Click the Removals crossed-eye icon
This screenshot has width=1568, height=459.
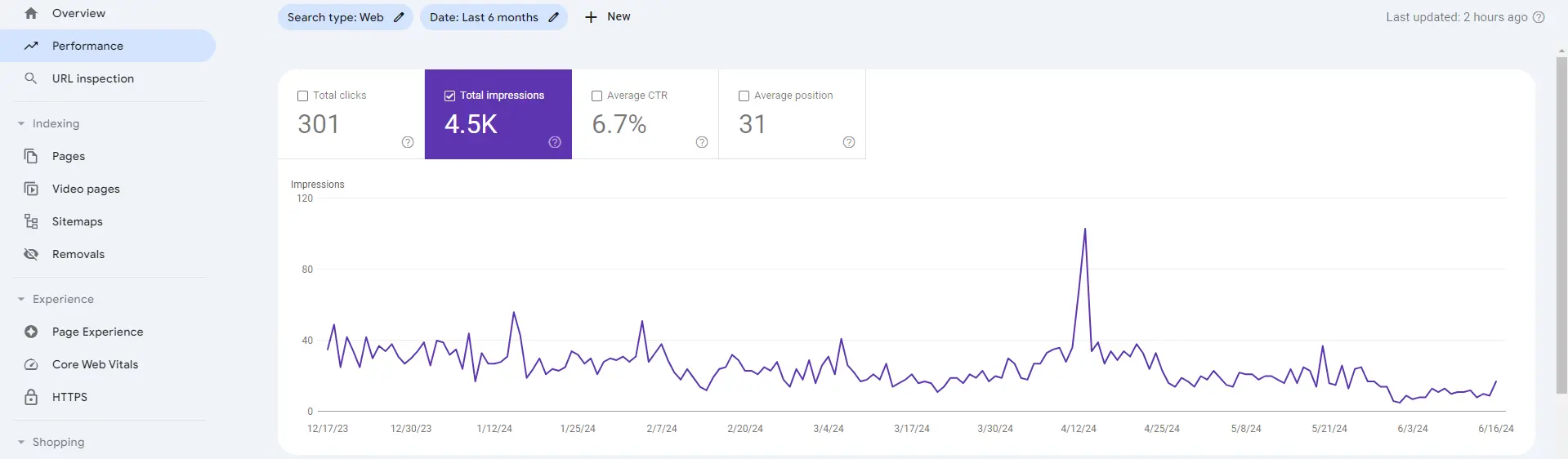point(31,254)
